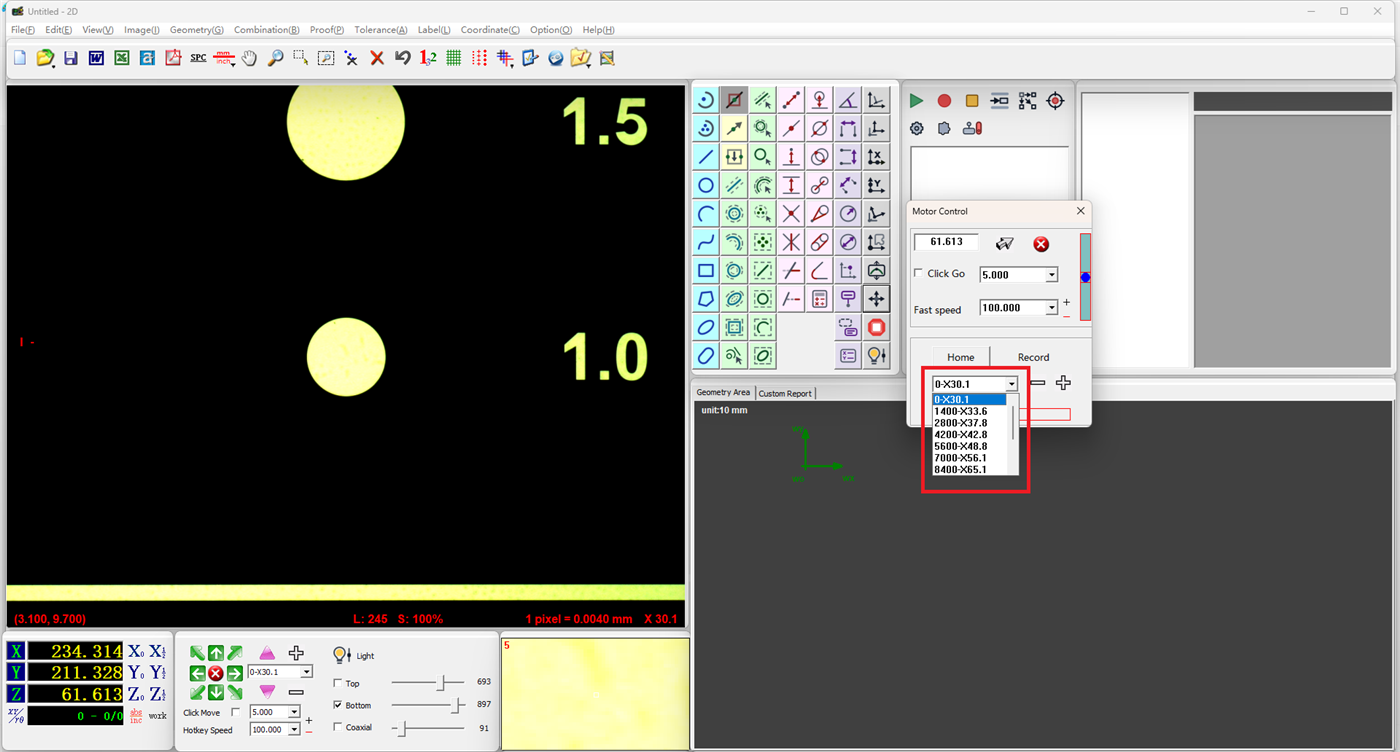Click the red X delete icon

point(377,58)
